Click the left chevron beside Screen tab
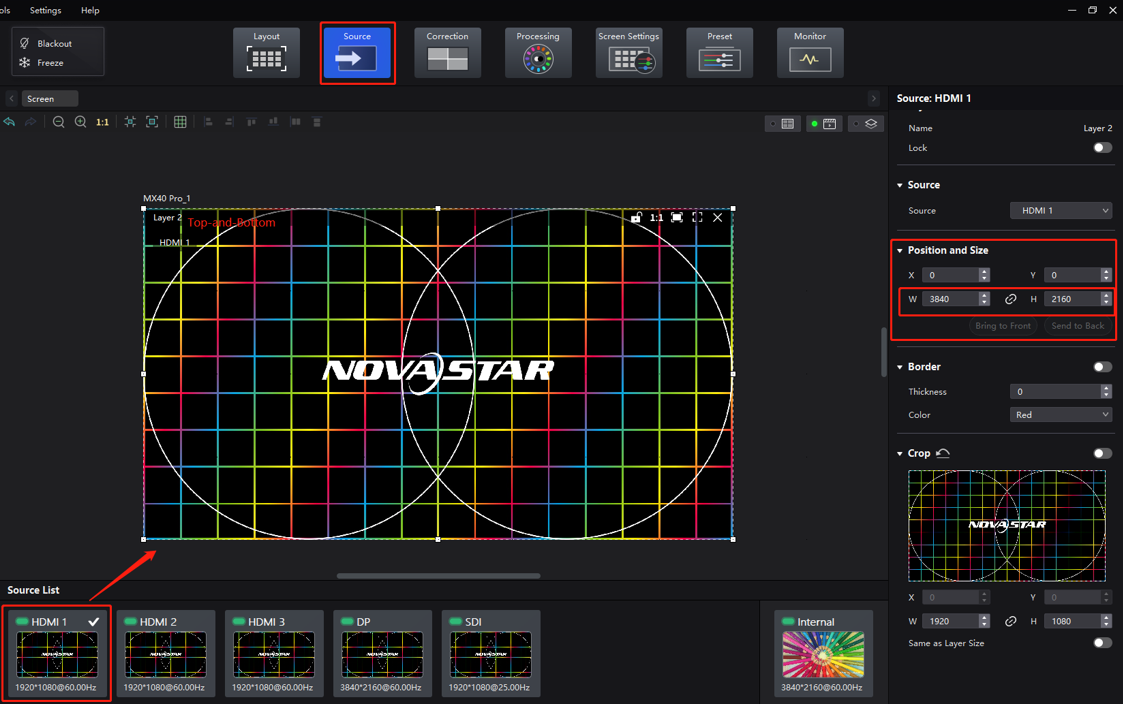The height and width of the screenshot is (704, 1123). (x=11, y=99)
